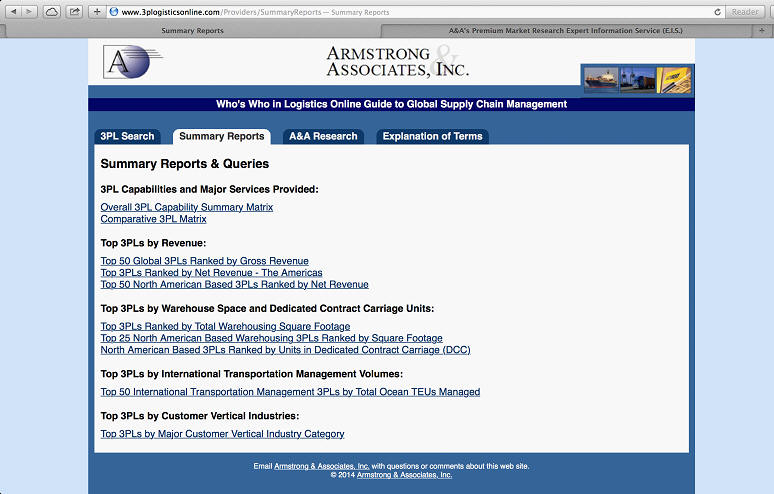Click the ships and trucks banner thumbnail
Viewport: 774px width, 494px height.
point(637,79)
